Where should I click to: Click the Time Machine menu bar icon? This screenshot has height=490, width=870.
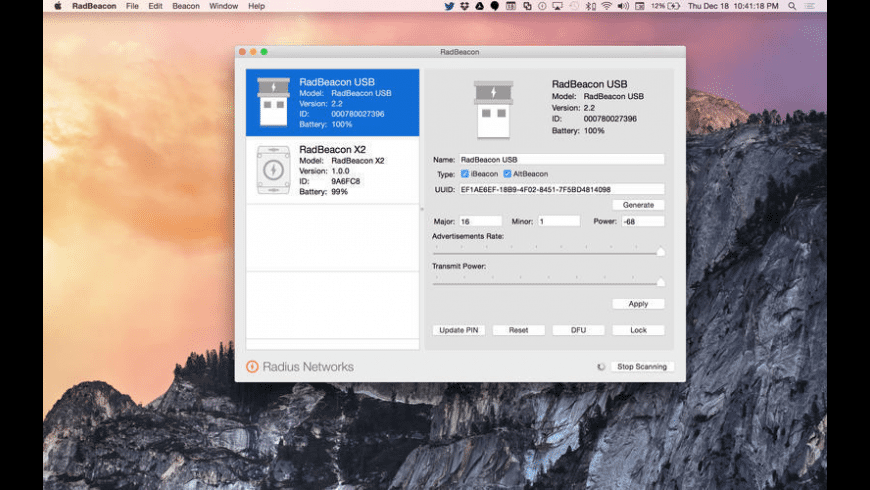click(574, 6)
